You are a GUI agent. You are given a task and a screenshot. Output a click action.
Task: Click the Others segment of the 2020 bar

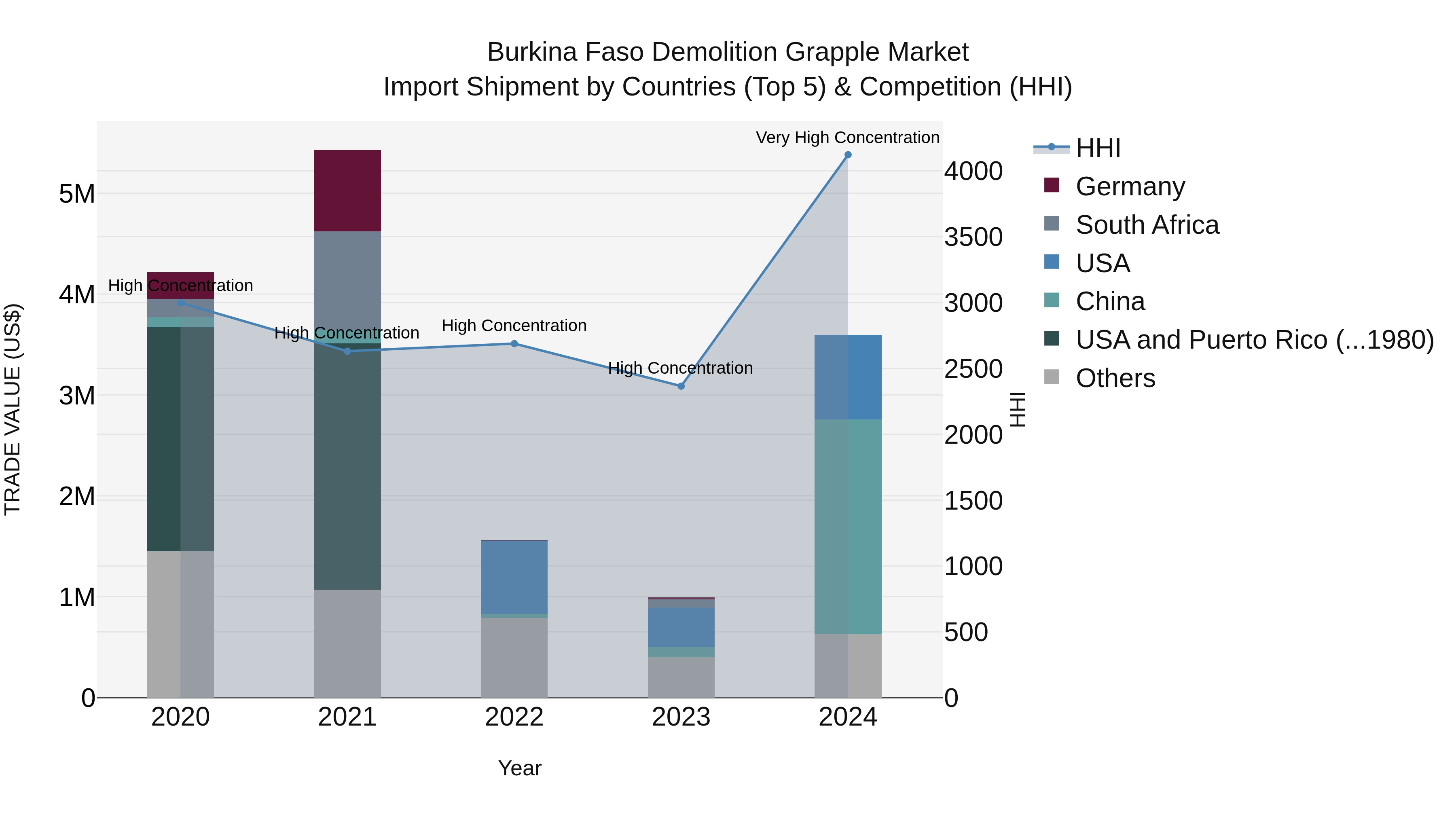coord(181,624)
